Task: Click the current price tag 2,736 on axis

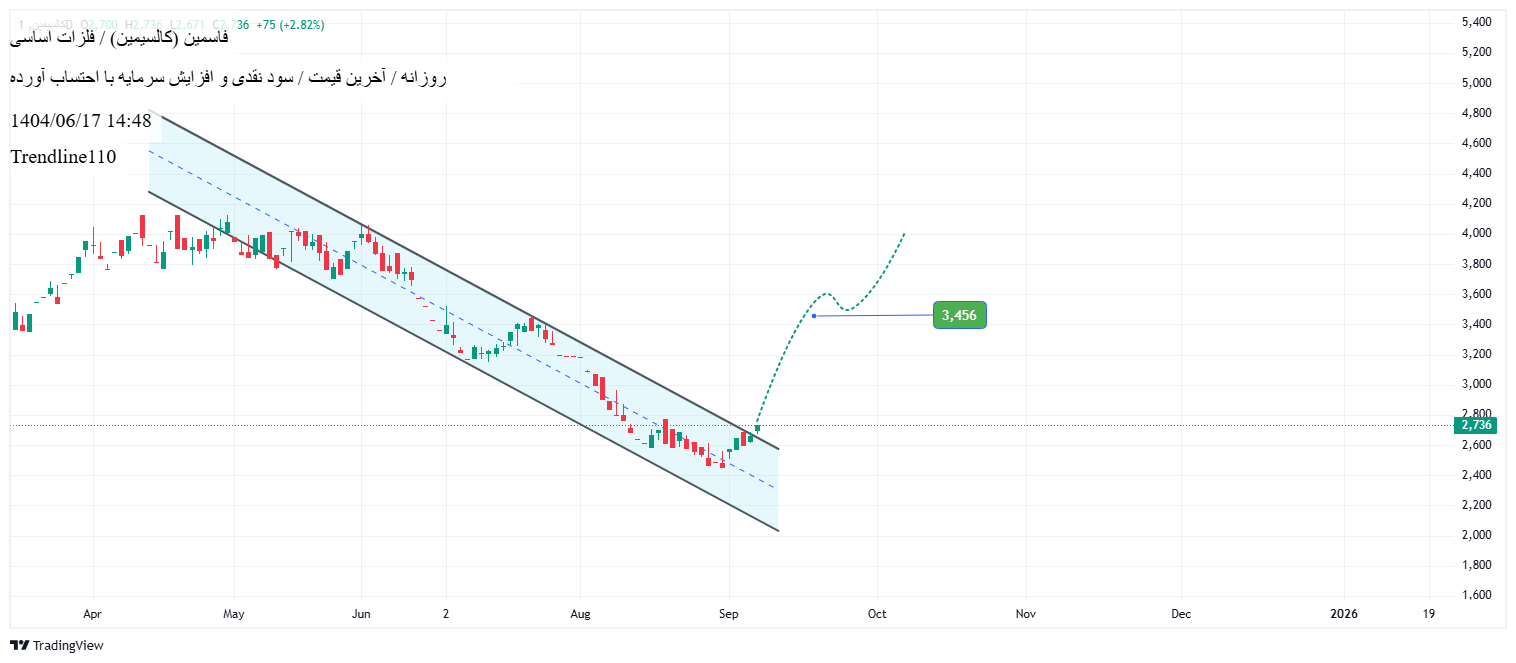Action: (x=1476, y=425)
